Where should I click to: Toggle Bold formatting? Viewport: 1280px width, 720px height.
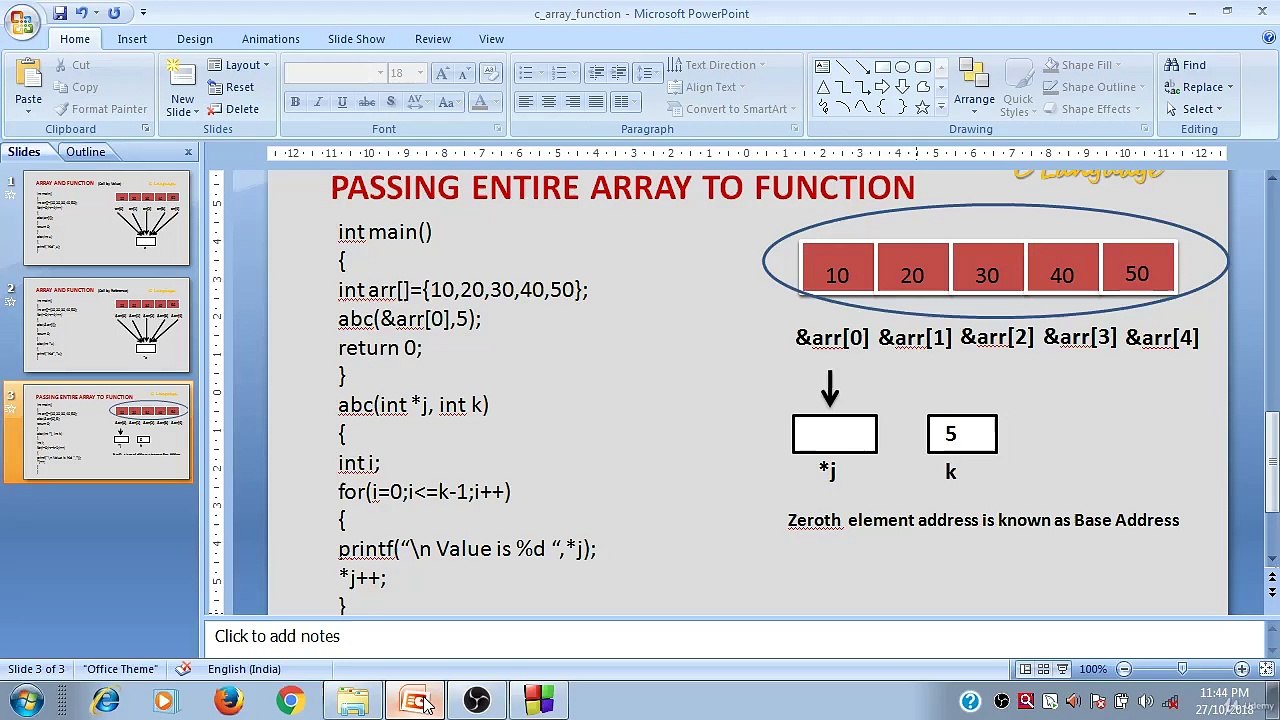tap(295, 102)
